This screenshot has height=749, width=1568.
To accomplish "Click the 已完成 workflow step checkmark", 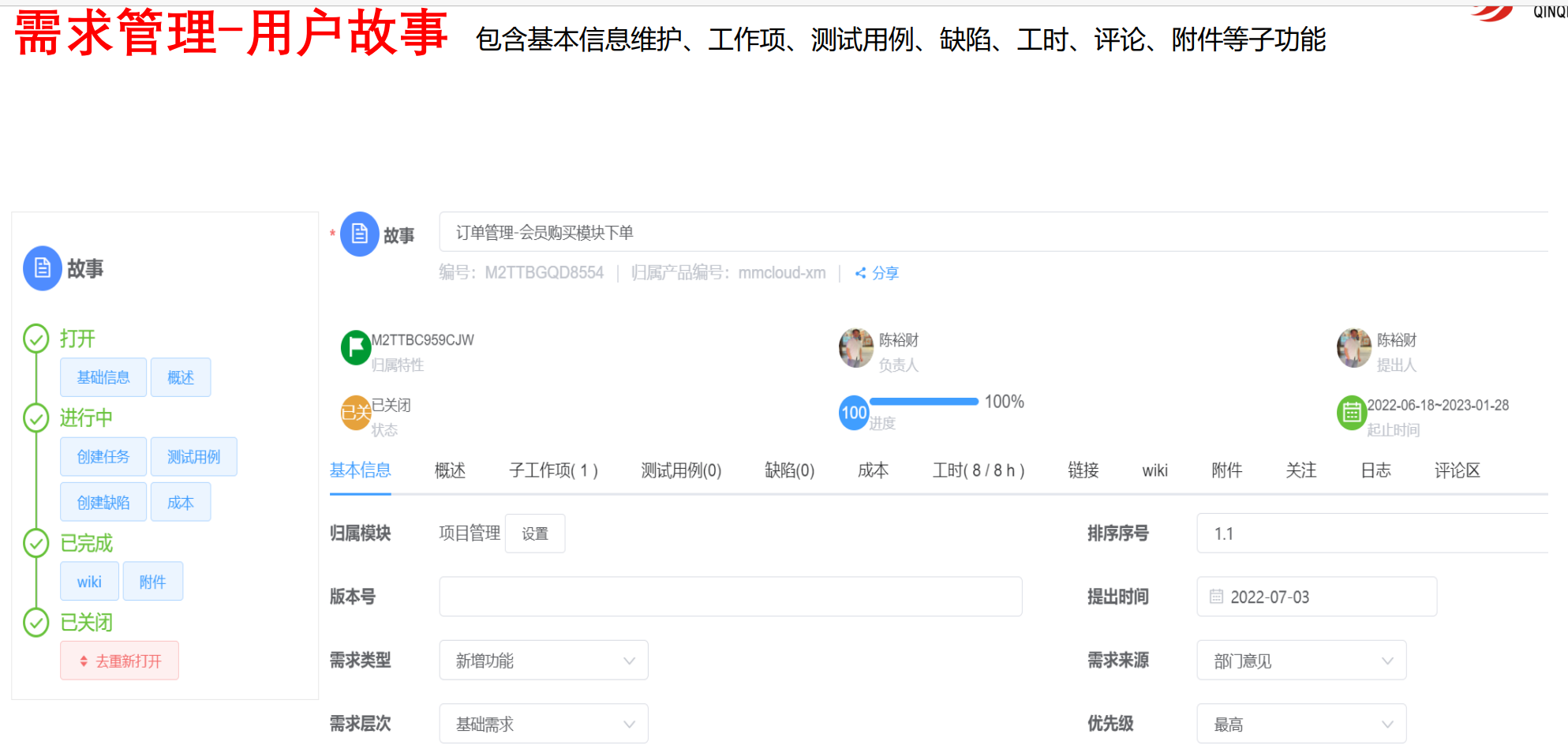I will [36, 543].
